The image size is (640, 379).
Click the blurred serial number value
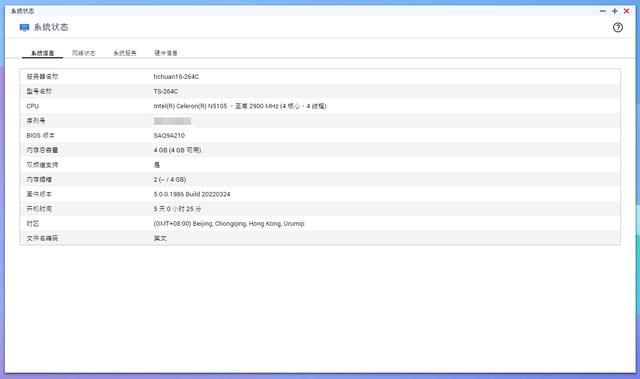point(172,121)
